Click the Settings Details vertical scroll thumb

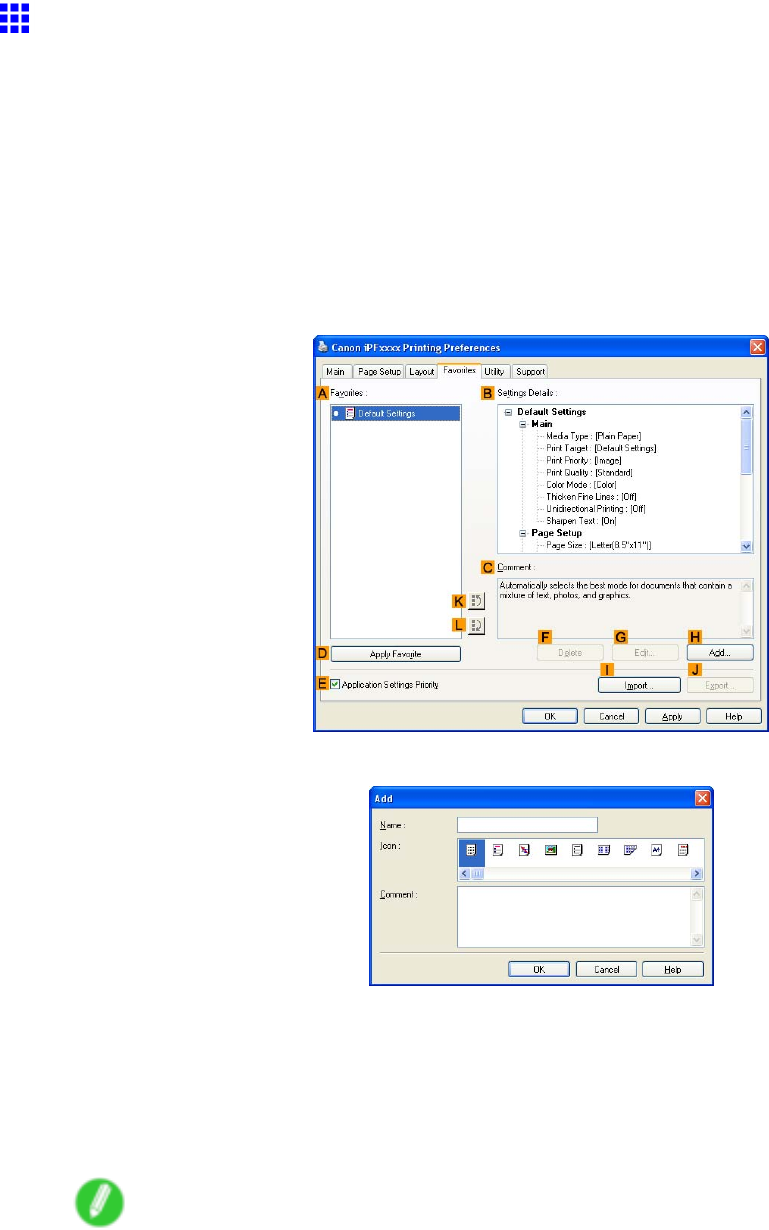click(746, 445)
